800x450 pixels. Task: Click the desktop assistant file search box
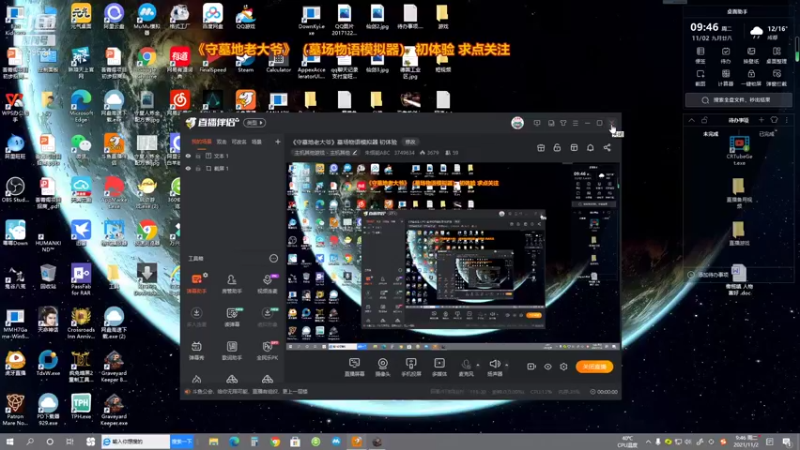(738, 100)
